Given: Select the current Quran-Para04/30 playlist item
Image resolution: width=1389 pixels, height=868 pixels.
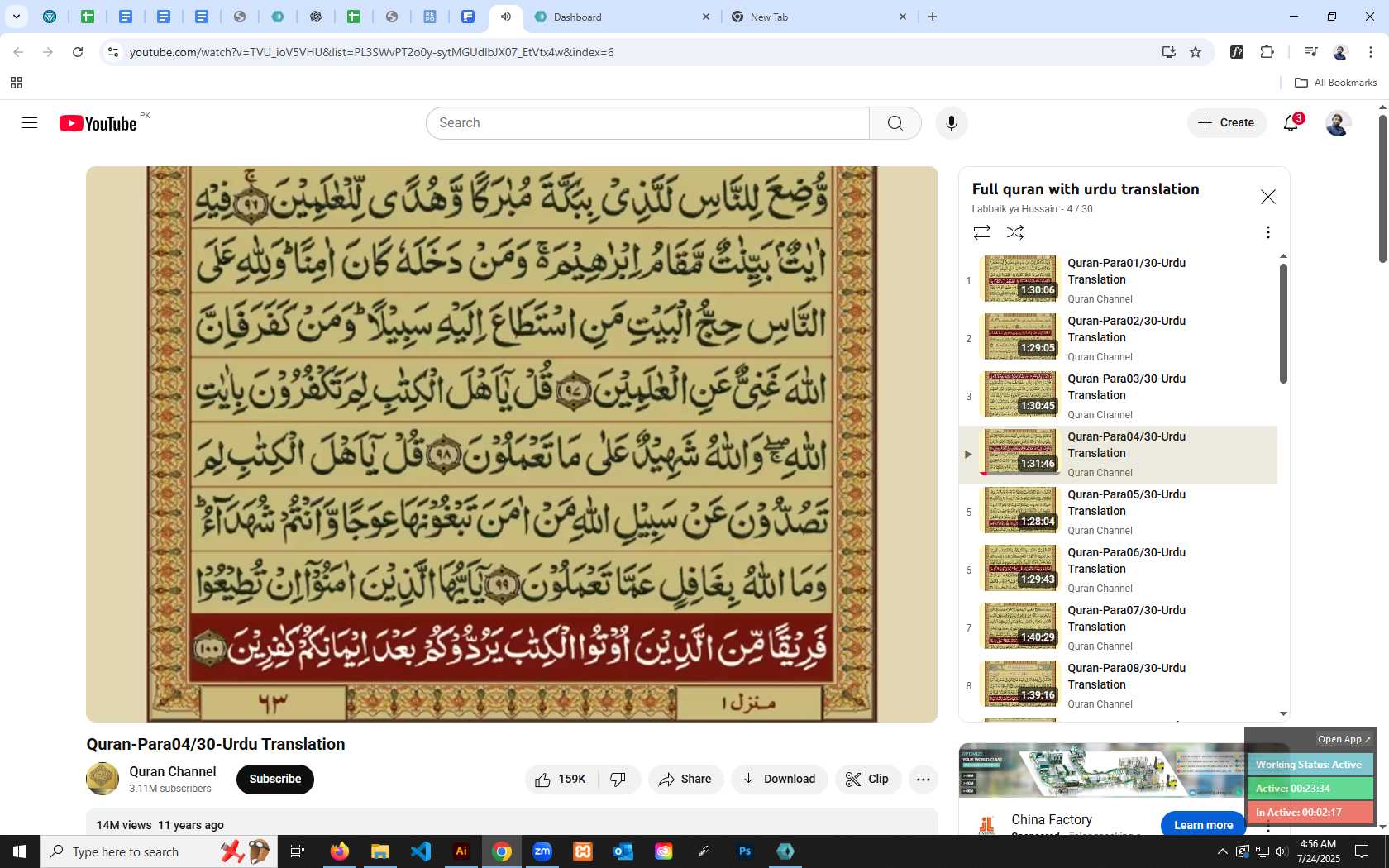Looking at the screenshot, I should click(1118, 455).
